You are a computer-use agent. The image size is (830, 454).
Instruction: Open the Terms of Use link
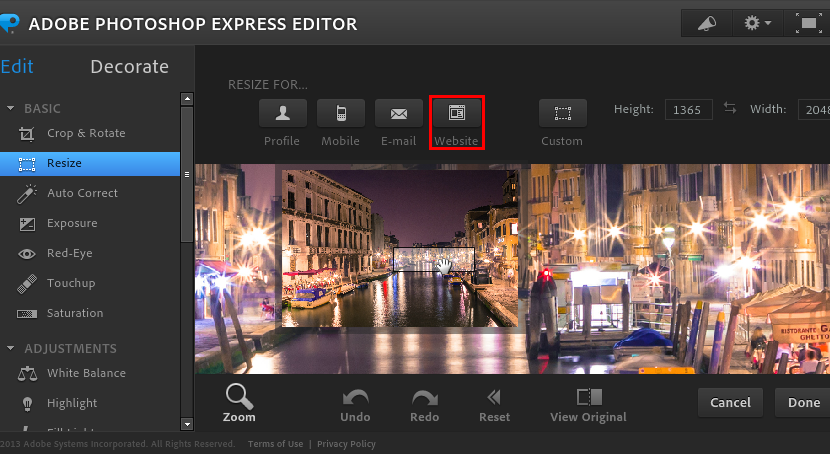[x=275, y=444]
